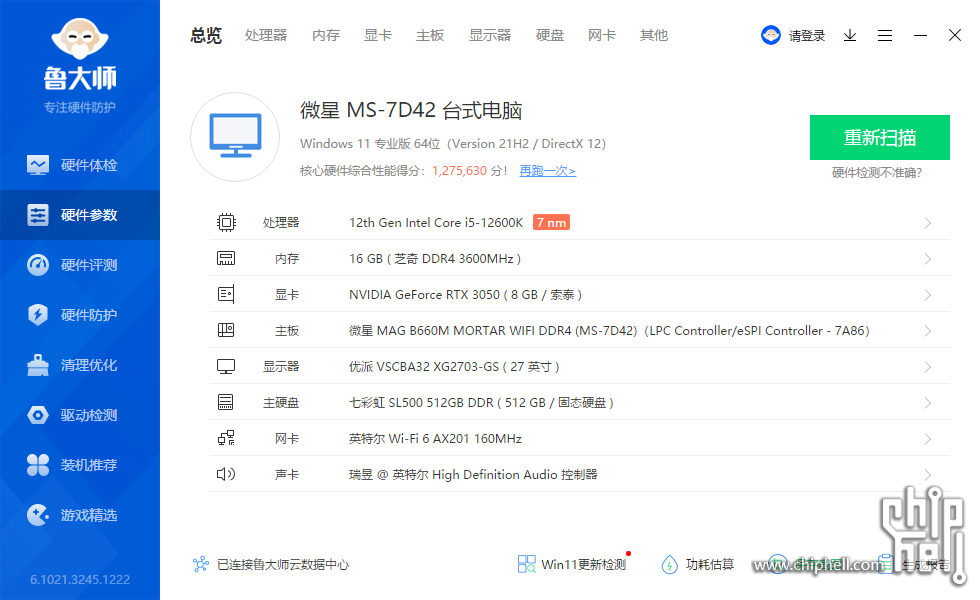Viewport: 980px width, 600px height.
Task: Switch to the 处理器 tab
Action: click(x=266, y=36)
